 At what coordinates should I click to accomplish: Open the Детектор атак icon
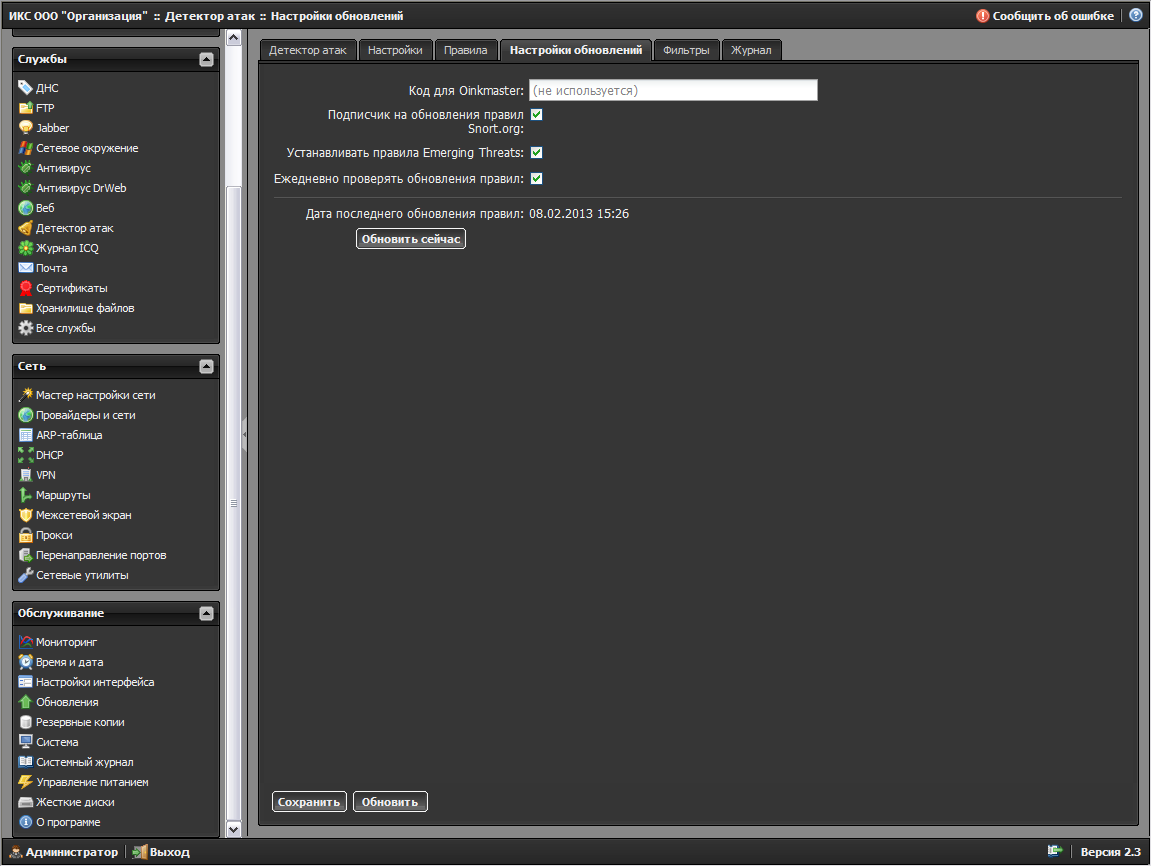(x=26, y=228)
